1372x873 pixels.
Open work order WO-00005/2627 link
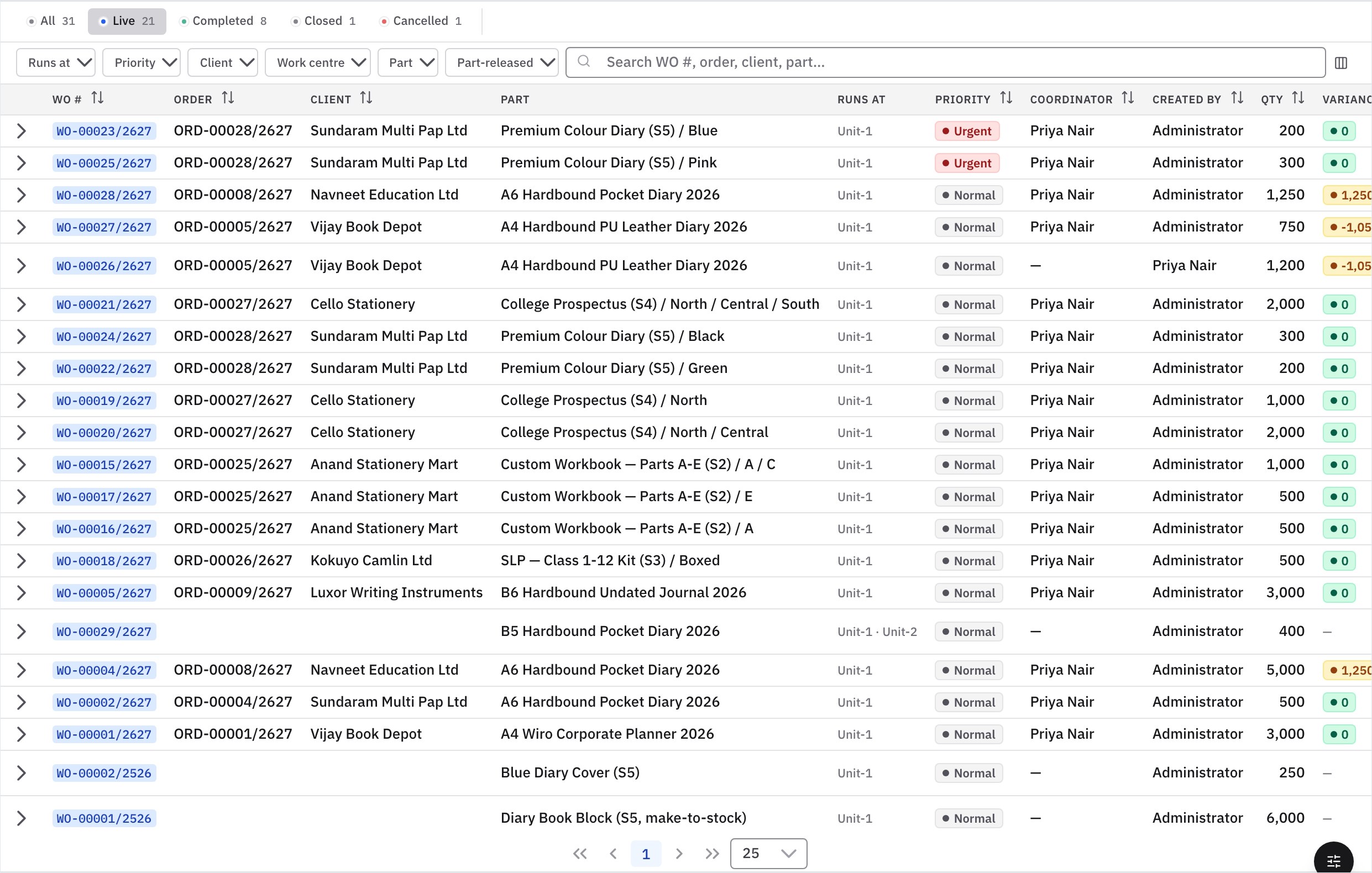pyautogui.click(x=104, y=593)
